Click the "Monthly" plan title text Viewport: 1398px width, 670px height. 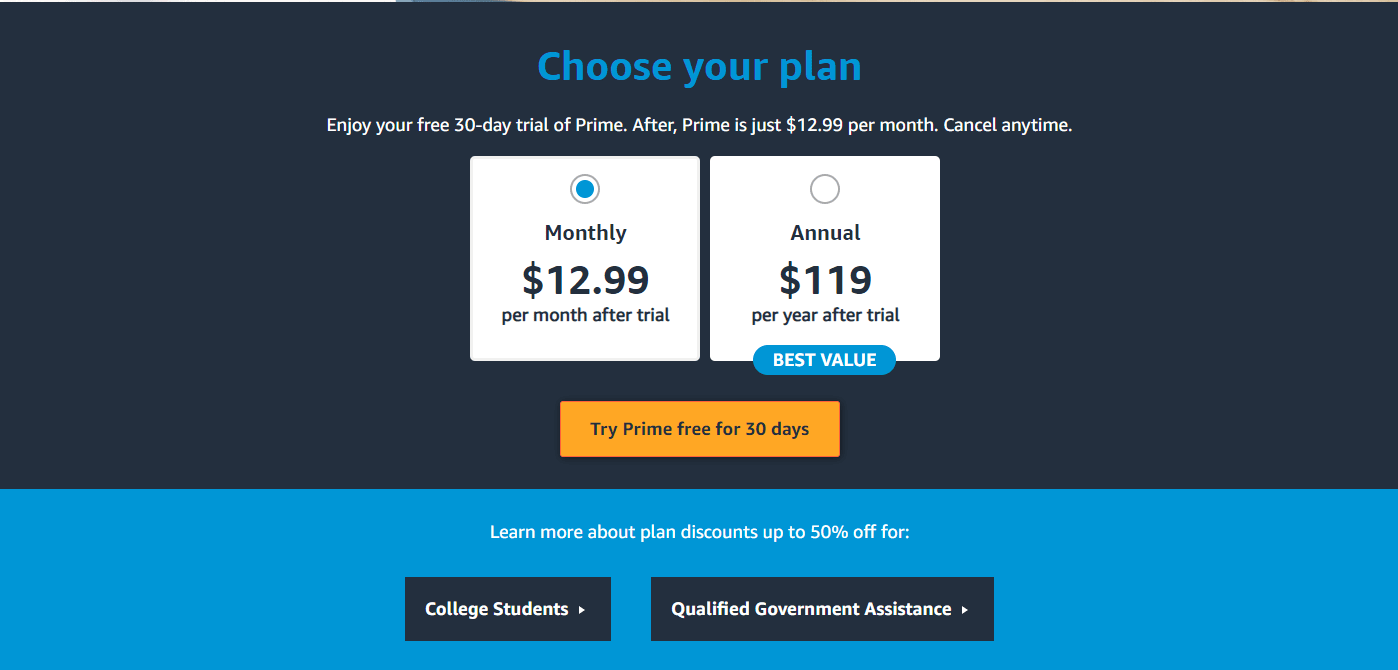point(585,233)
